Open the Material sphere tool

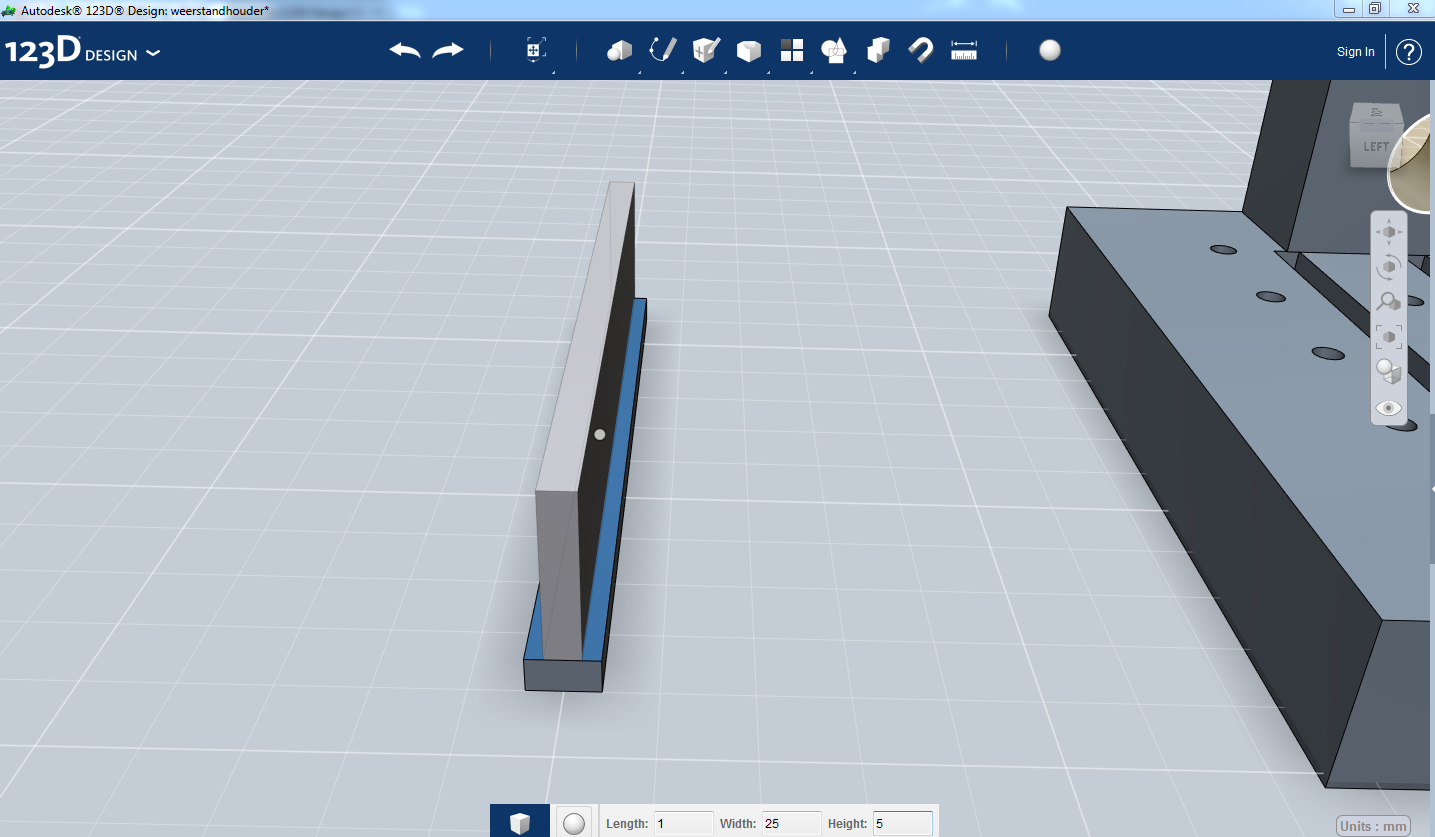pyautogui.click(x=1050, y=51)
